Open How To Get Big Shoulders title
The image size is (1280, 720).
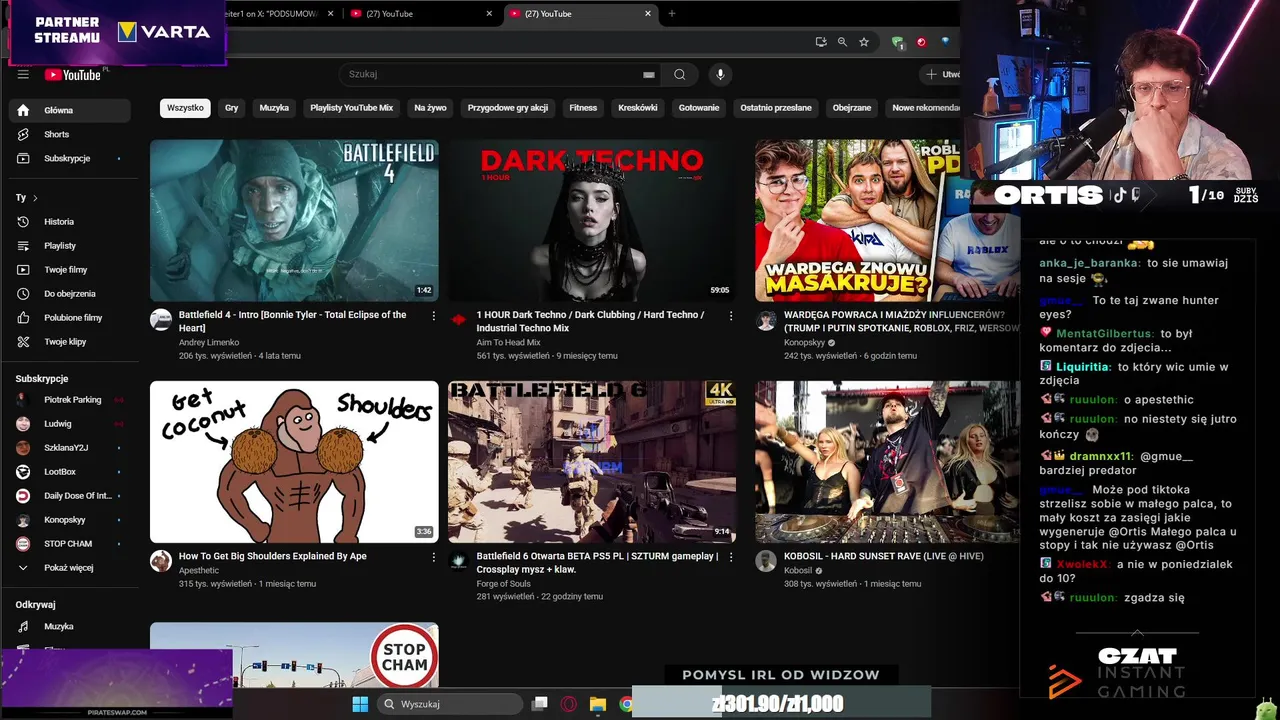[273, 556]
